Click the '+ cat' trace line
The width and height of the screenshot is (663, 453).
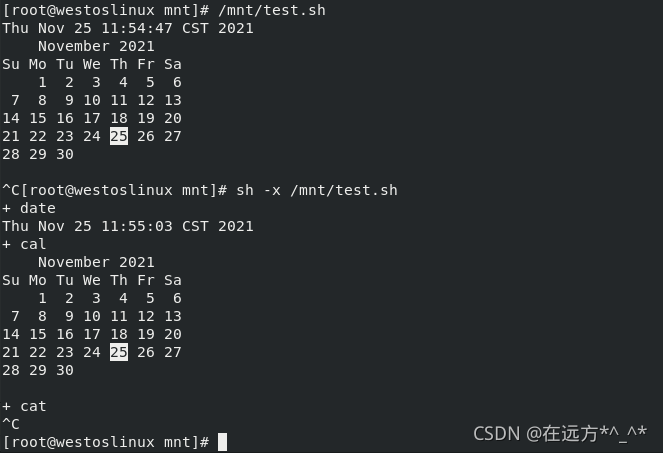click(25, 406)
